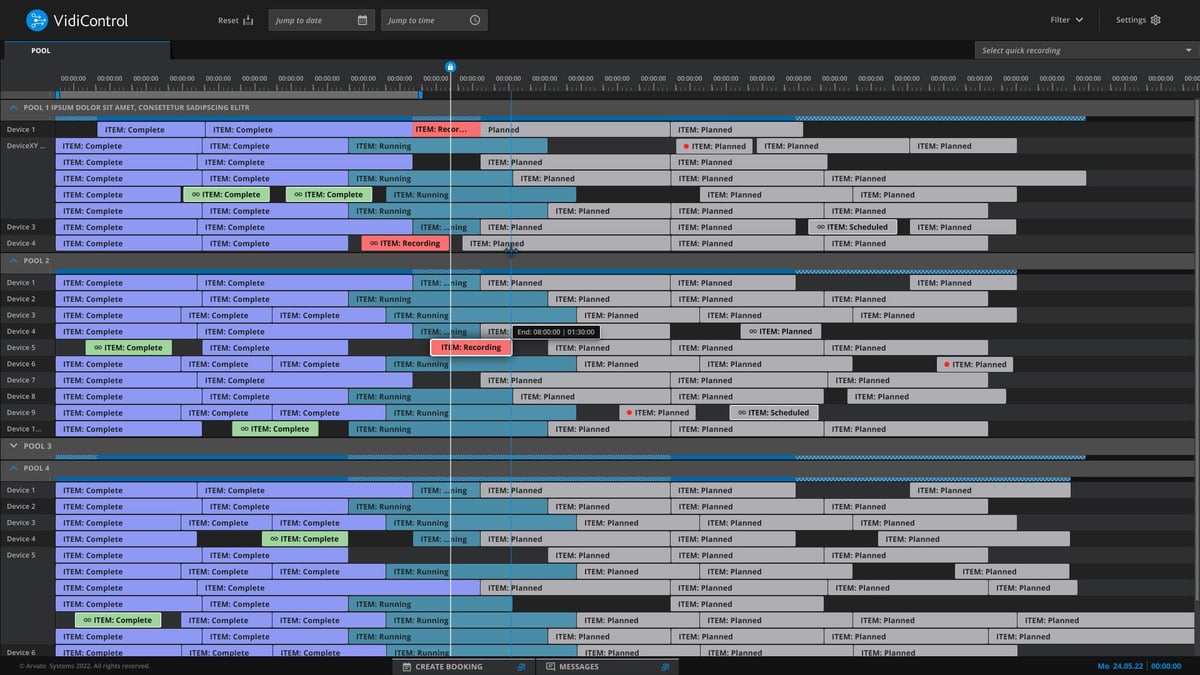Toggle the lock on the timeline playhead
Viewport: 1200px width, 675px height.
tap(450, 67)
